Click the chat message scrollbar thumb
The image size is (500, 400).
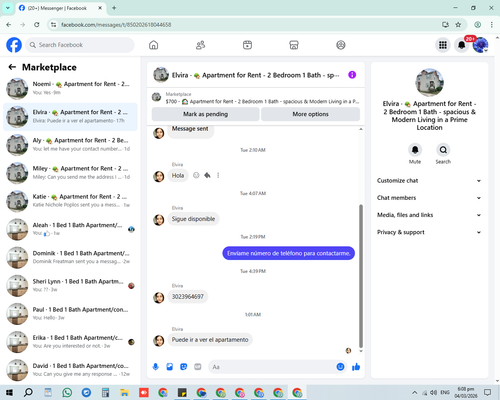(x=361, y=276)
